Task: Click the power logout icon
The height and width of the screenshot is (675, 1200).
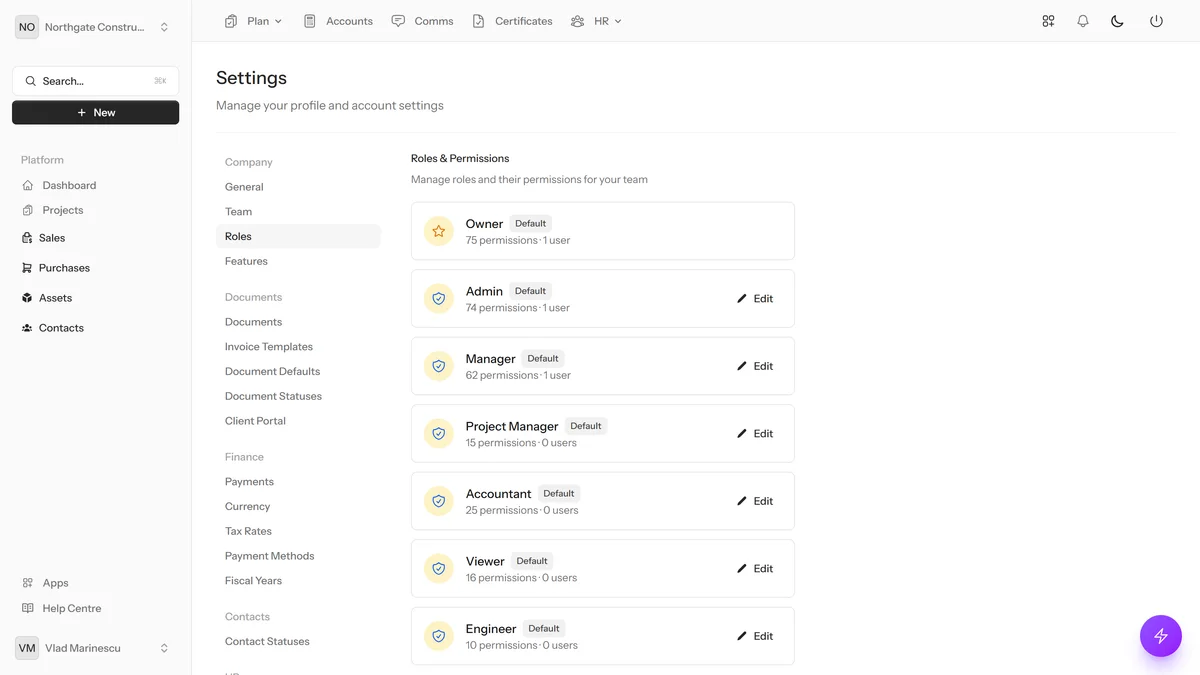Action: coord(1156,21)
